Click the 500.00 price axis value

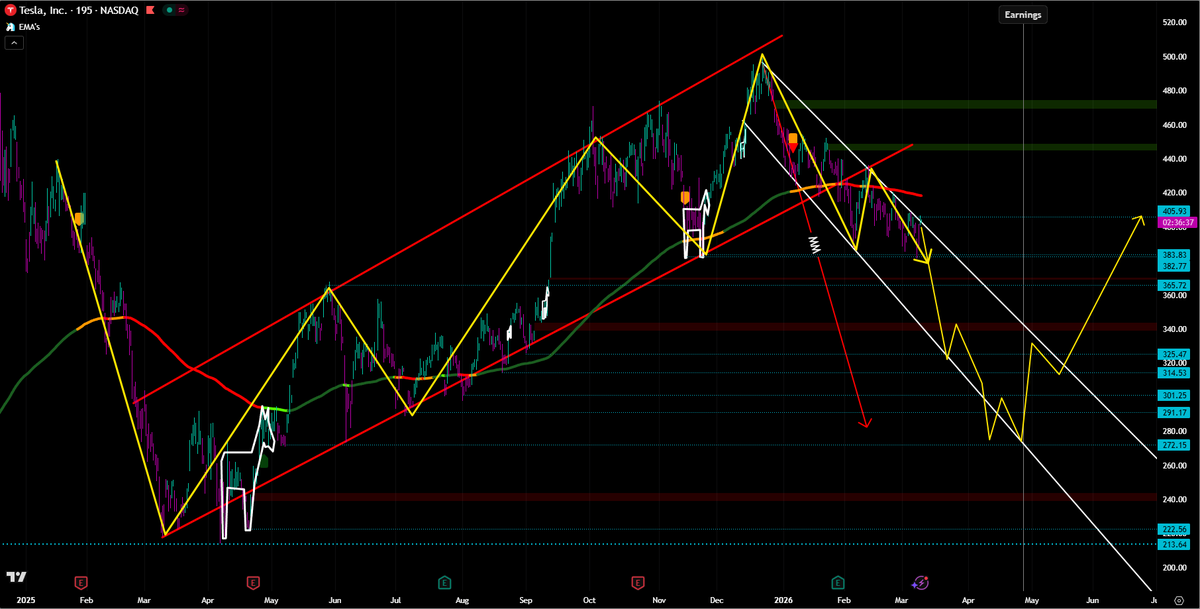[1174, 57]
